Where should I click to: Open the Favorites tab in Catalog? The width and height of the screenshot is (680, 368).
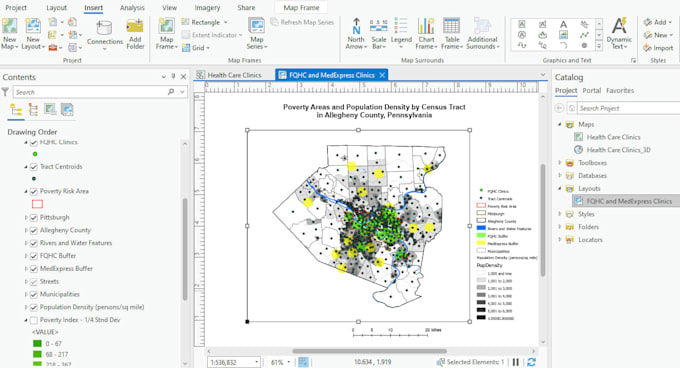[620, 91]
